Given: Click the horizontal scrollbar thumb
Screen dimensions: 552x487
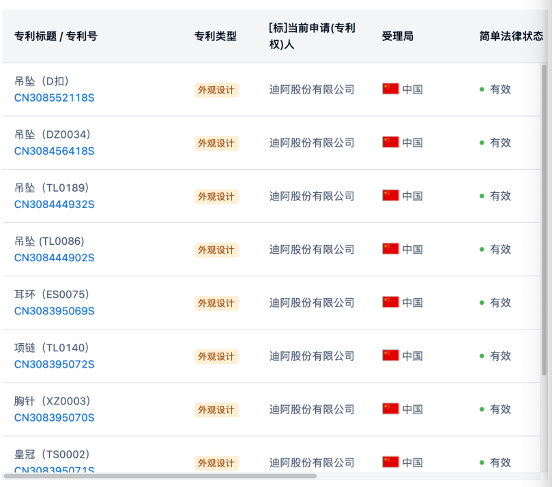Looking at the screenshot, I should [160, 476].
